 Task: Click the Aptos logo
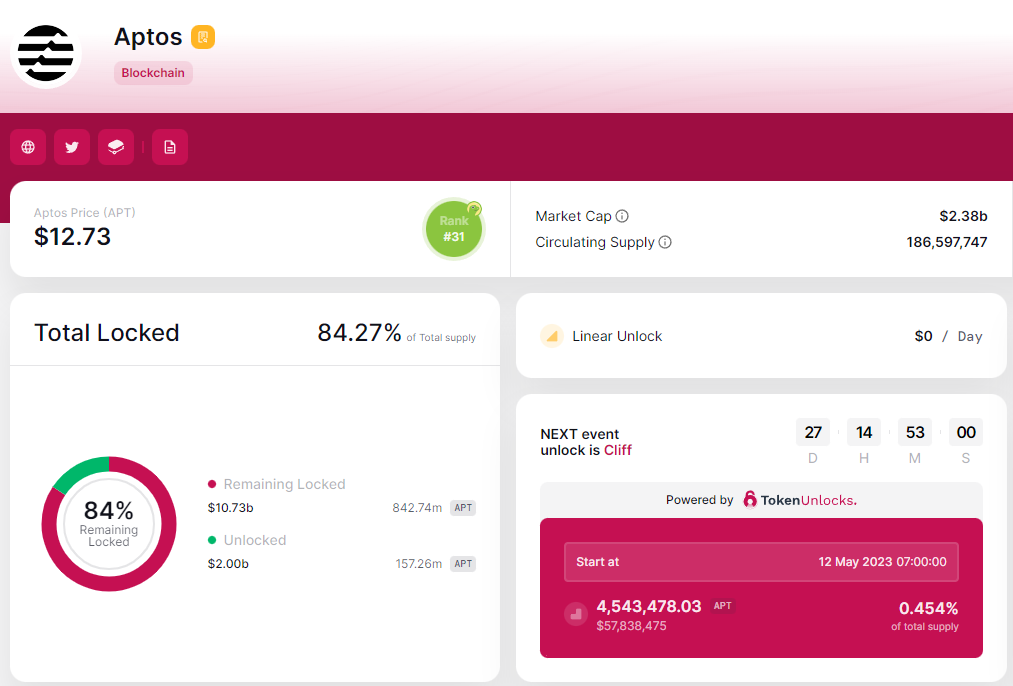click(46, 54)
